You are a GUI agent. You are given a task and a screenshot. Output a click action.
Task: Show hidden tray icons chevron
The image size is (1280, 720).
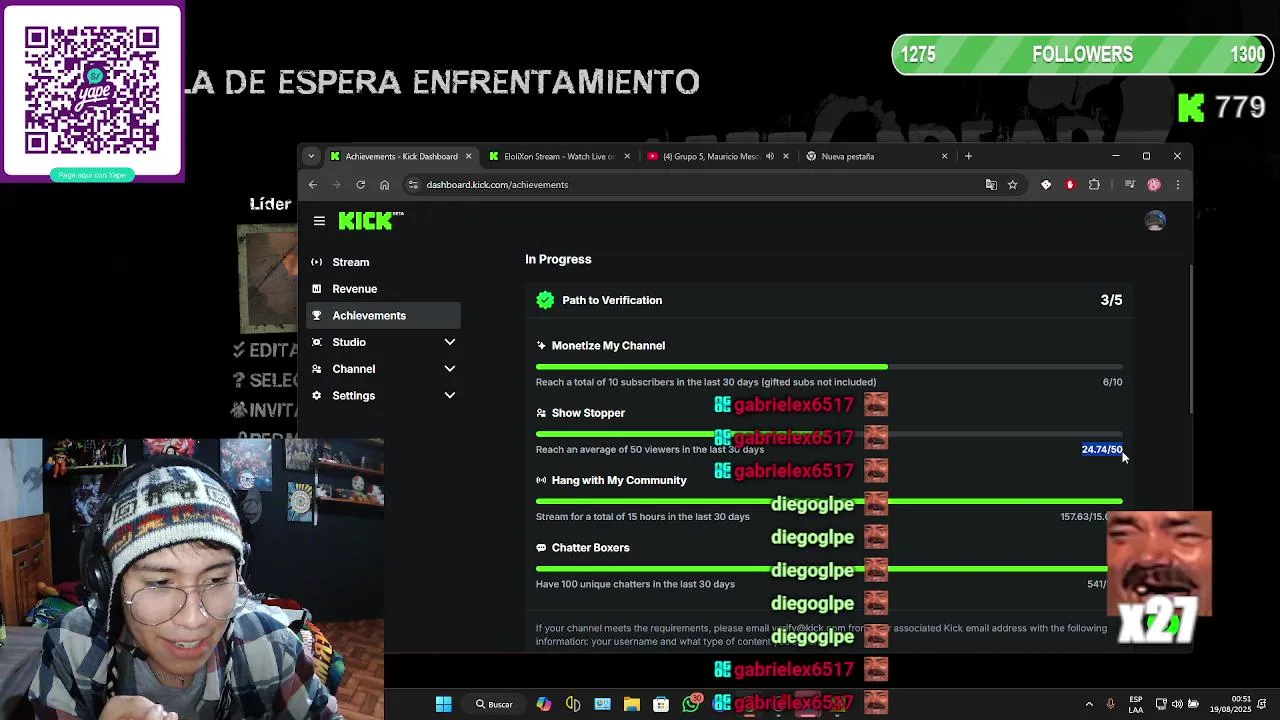[1089, 704]
